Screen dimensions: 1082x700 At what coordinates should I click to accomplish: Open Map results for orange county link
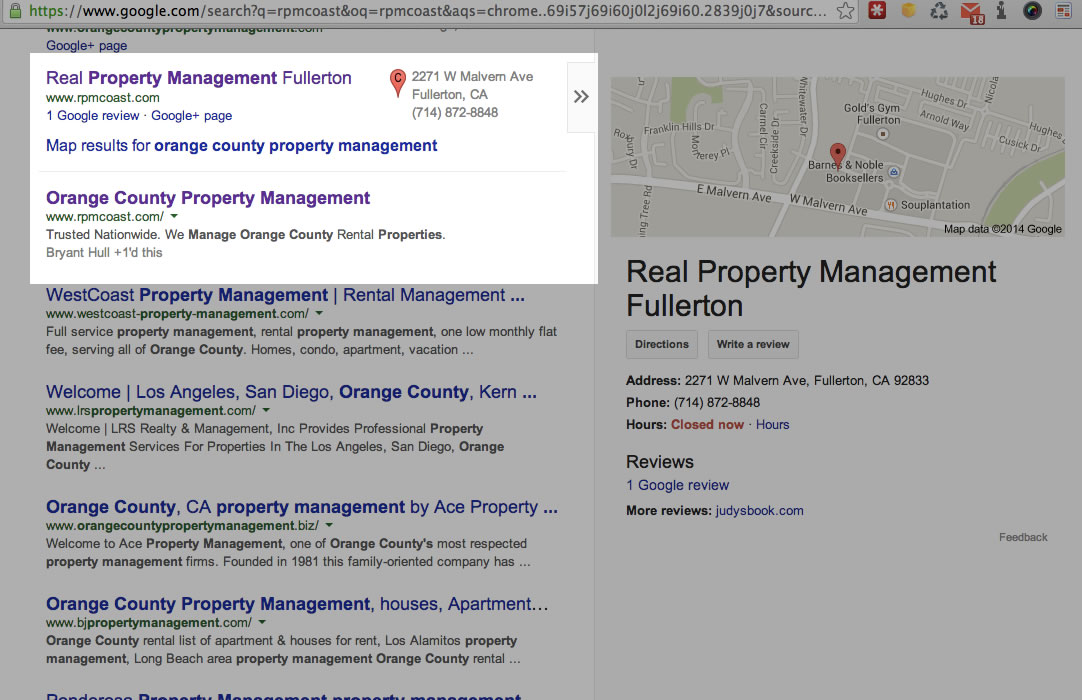[242, 146]
